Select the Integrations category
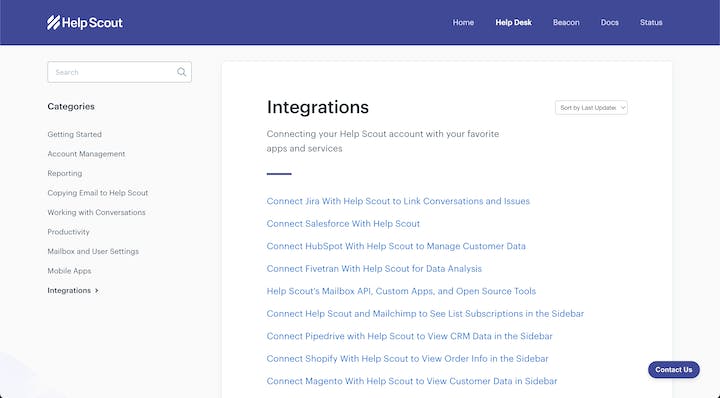Viewport: 720px width, 398px height. [69, 291]
